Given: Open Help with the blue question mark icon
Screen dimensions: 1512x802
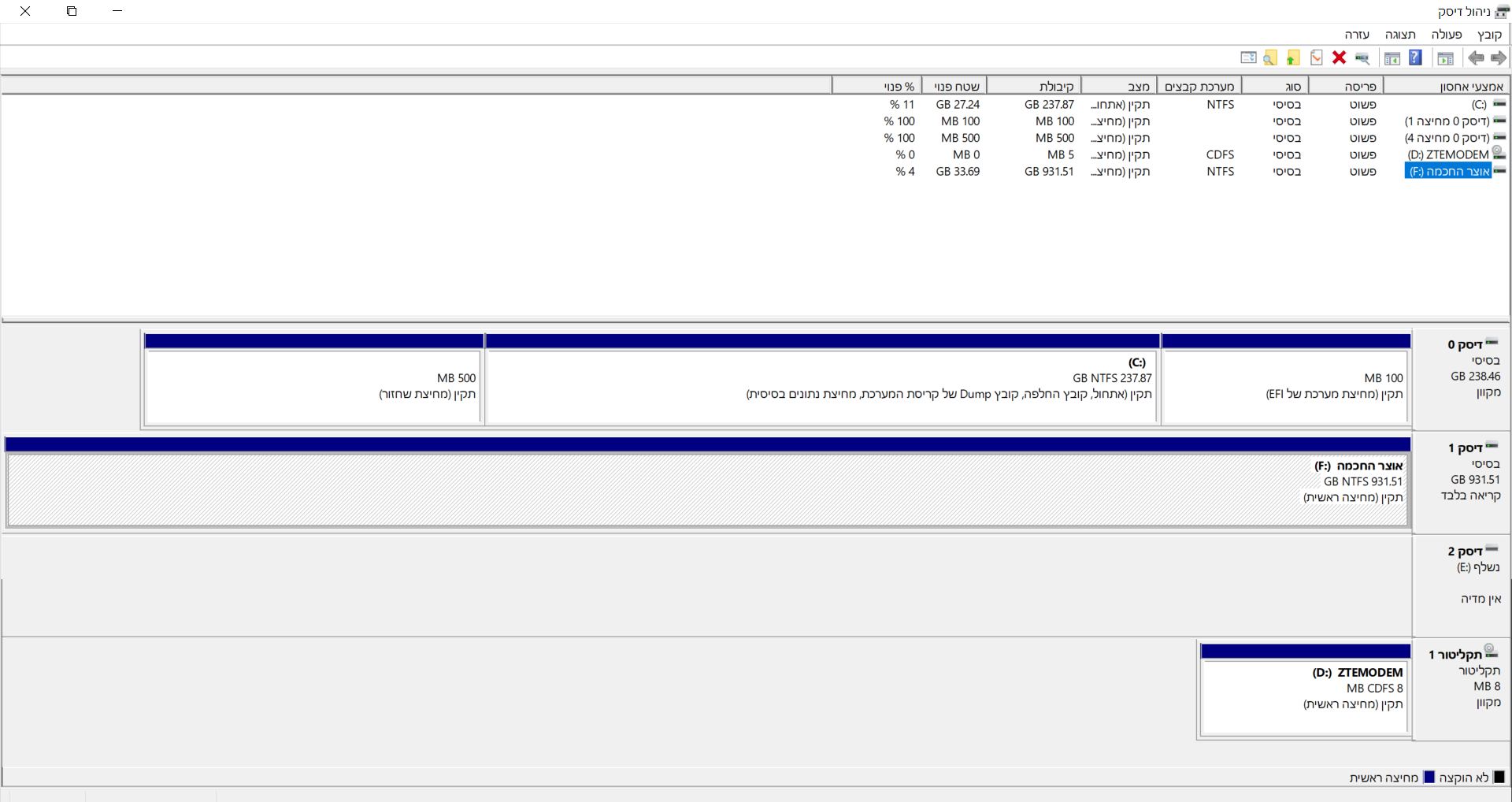Looking at the screenshot, I should 1415,58.
